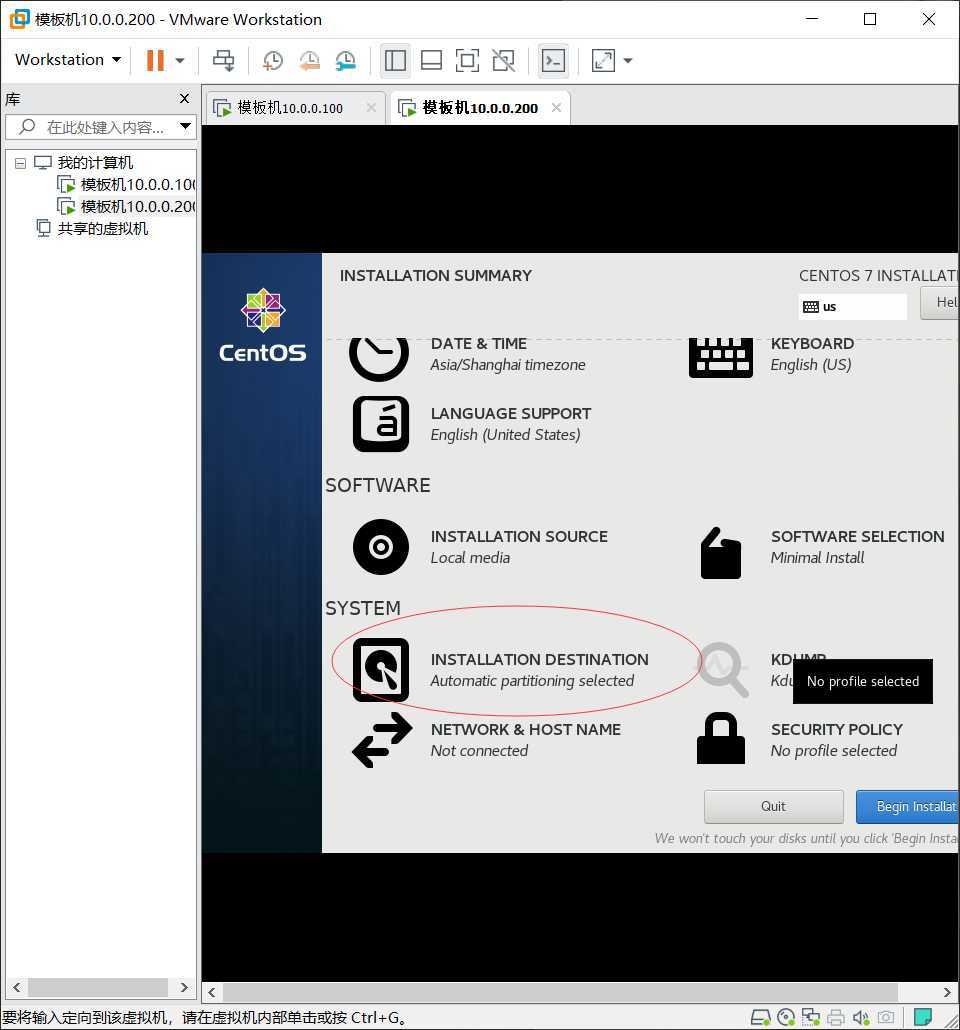Click the CD/DVD drive status icon
The width and height of the screenshot is (960, 1030).
click(x=786, y=1018)
